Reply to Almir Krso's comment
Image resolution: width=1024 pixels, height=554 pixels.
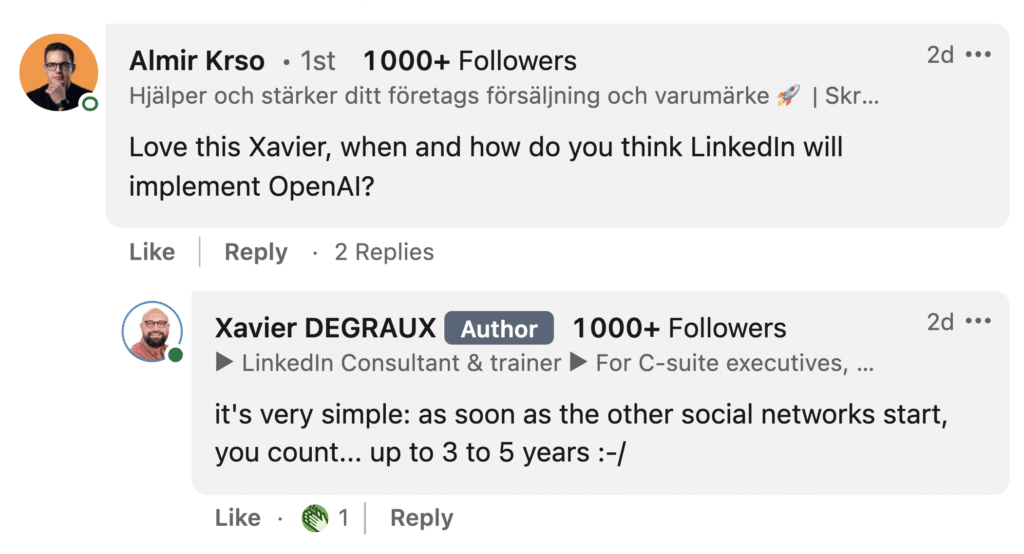coord(256,252)
